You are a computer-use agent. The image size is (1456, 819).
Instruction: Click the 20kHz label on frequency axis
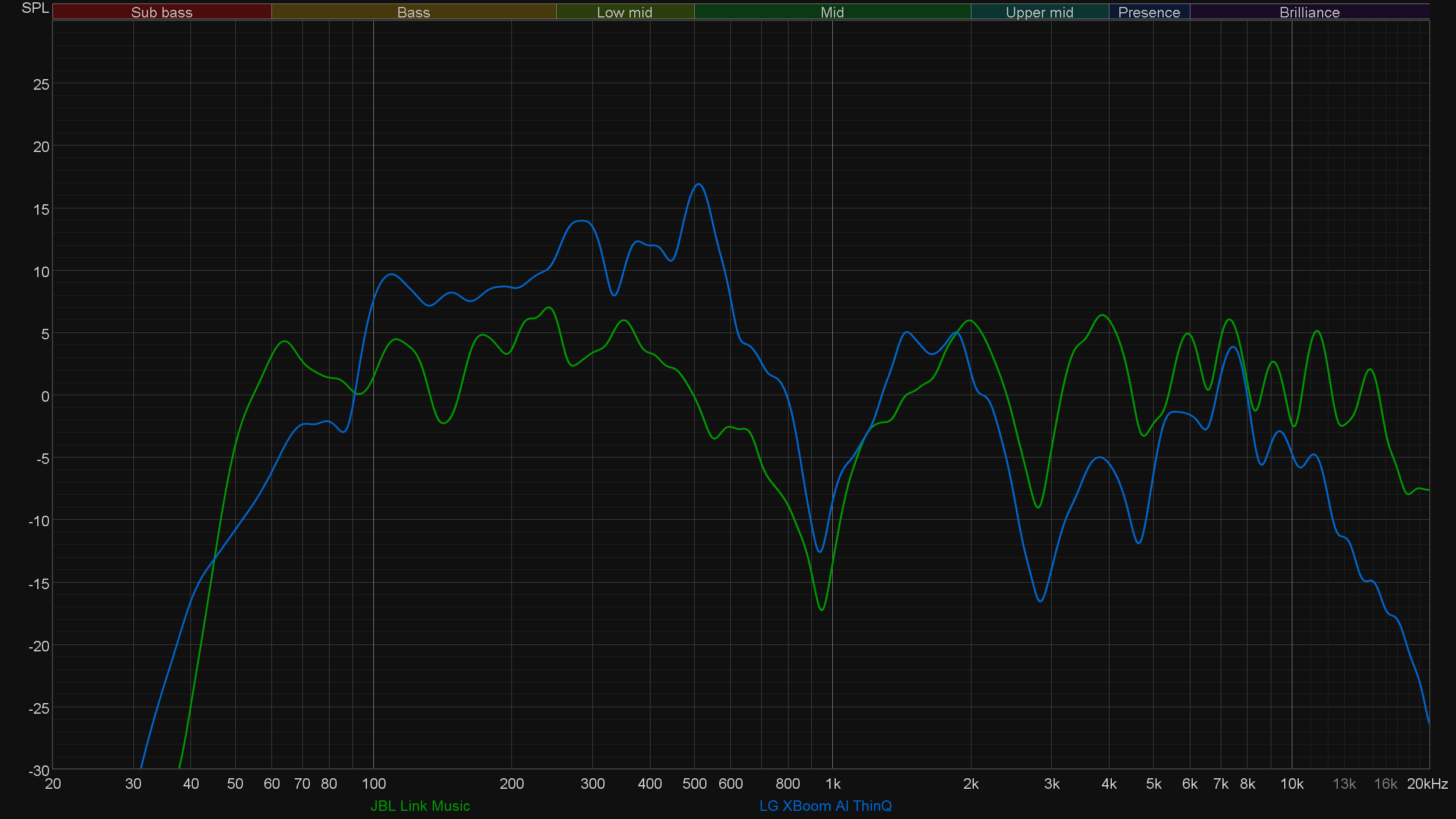(x=1427, y=783)
